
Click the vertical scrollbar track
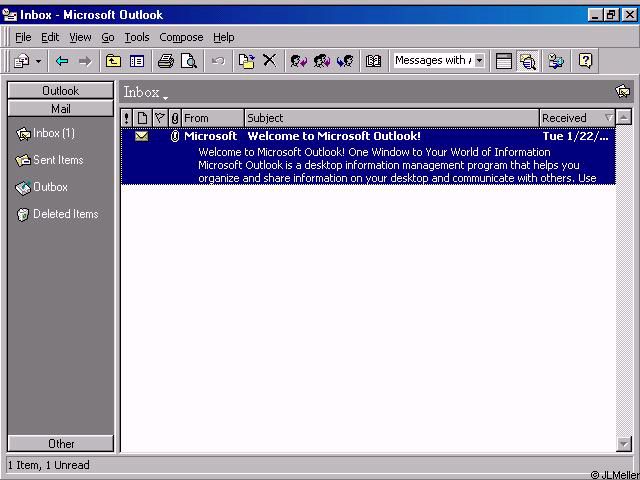tap(624, 281)
